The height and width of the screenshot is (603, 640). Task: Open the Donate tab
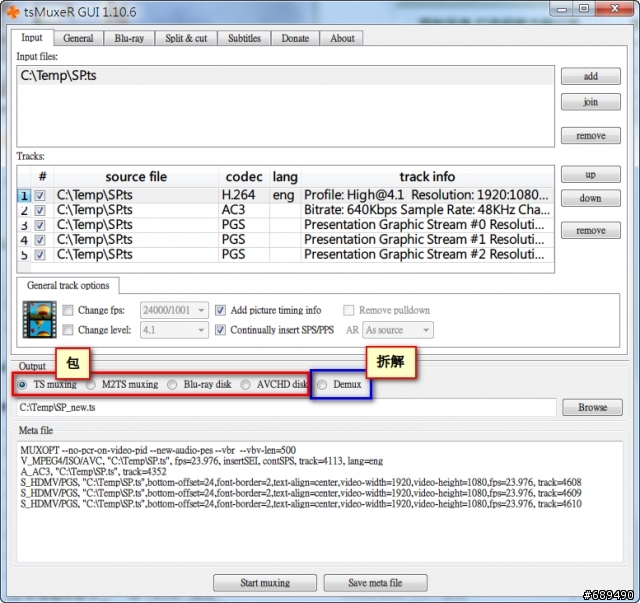click(295, 38)
